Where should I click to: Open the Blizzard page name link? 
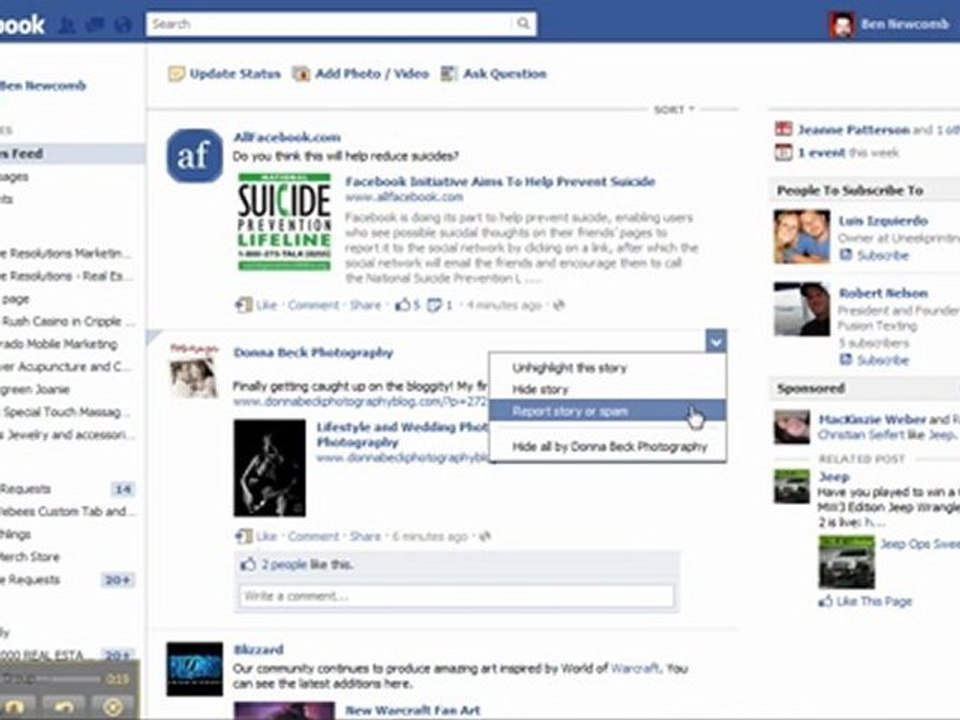pyautogui.click(x=258, y=650)
